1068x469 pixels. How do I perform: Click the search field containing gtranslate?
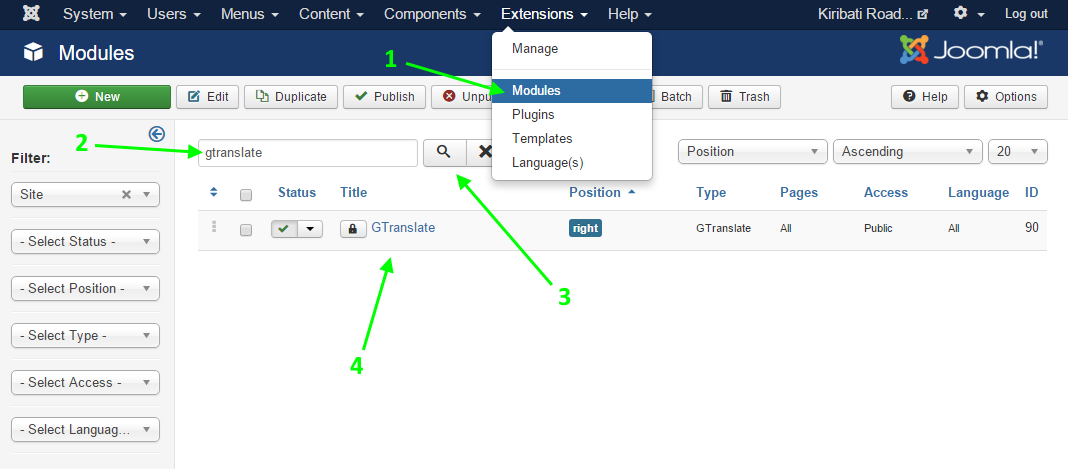[308, 153]
